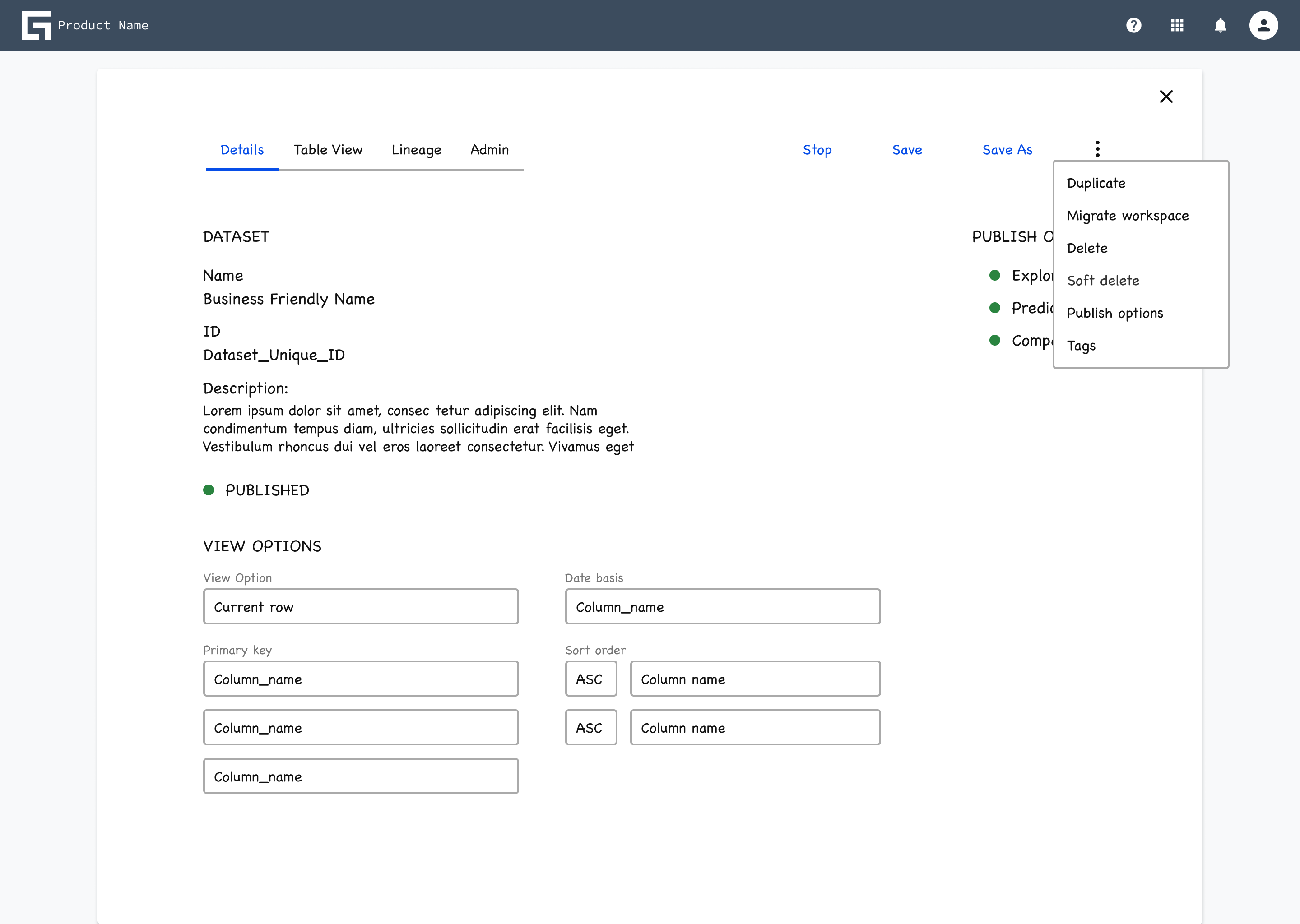Image resolution: width=1300 pixels, height=924 pixels.
Task: Click the product logo icon
Action: (x=36, y=25)
